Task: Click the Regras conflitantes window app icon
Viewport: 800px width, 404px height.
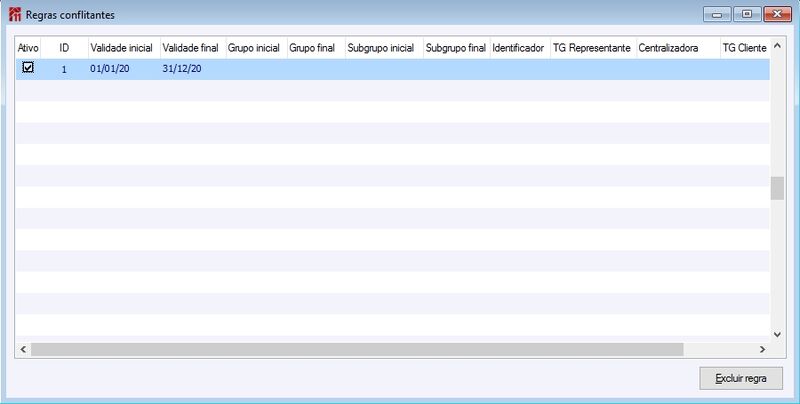Action: [15, 14]
